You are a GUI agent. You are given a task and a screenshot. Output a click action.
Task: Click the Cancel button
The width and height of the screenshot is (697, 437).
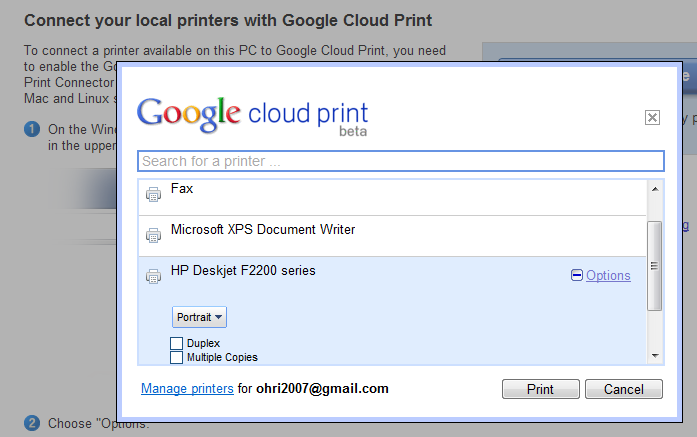[623, 389]
